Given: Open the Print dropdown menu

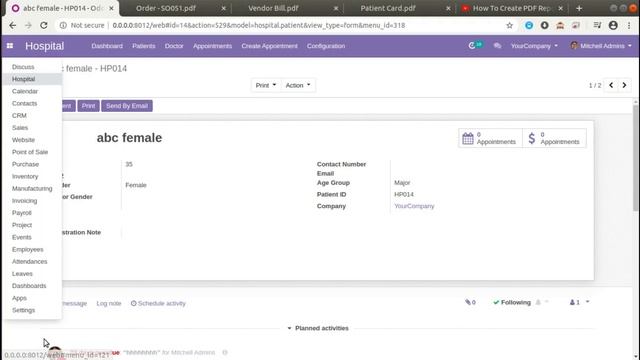Looking at the screenshot, I should [266, 85].
